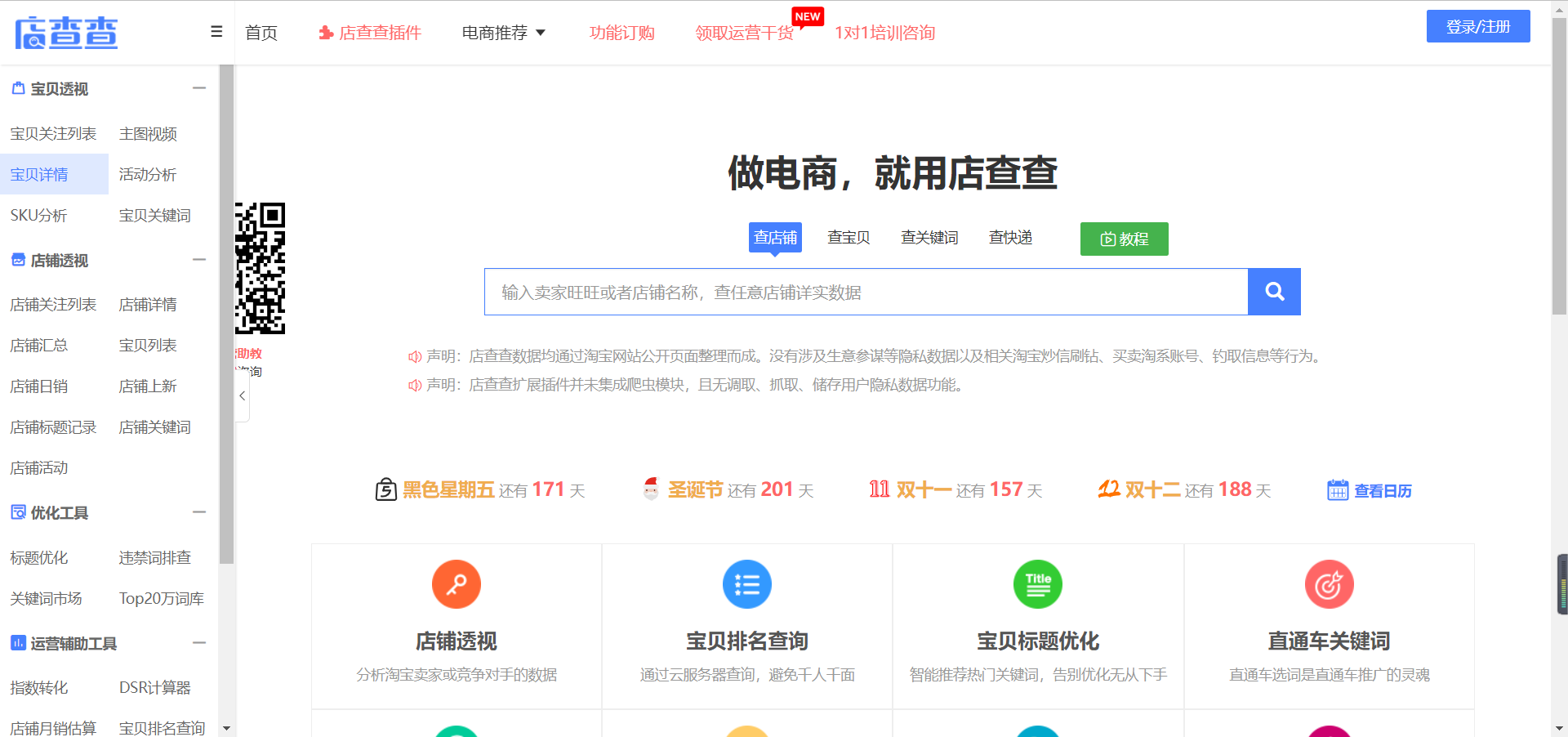Screen dimensions: 1568x737
Task: Click the 圣诞节 Santa icon
Action: [x=651, y=489]
